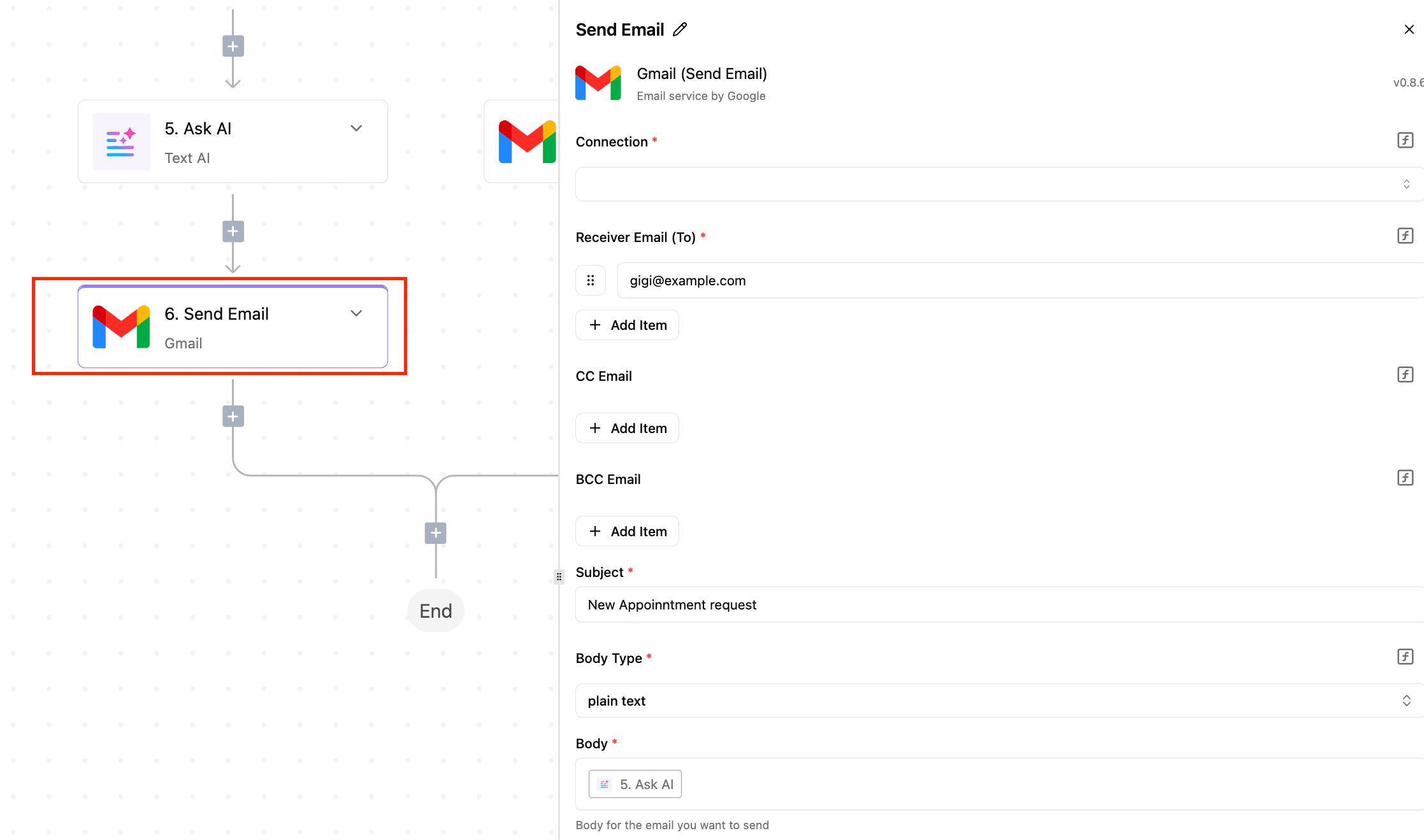
Task: Click the dynamic value icon for BCC Email
Action: click(x=1405, y=478)
